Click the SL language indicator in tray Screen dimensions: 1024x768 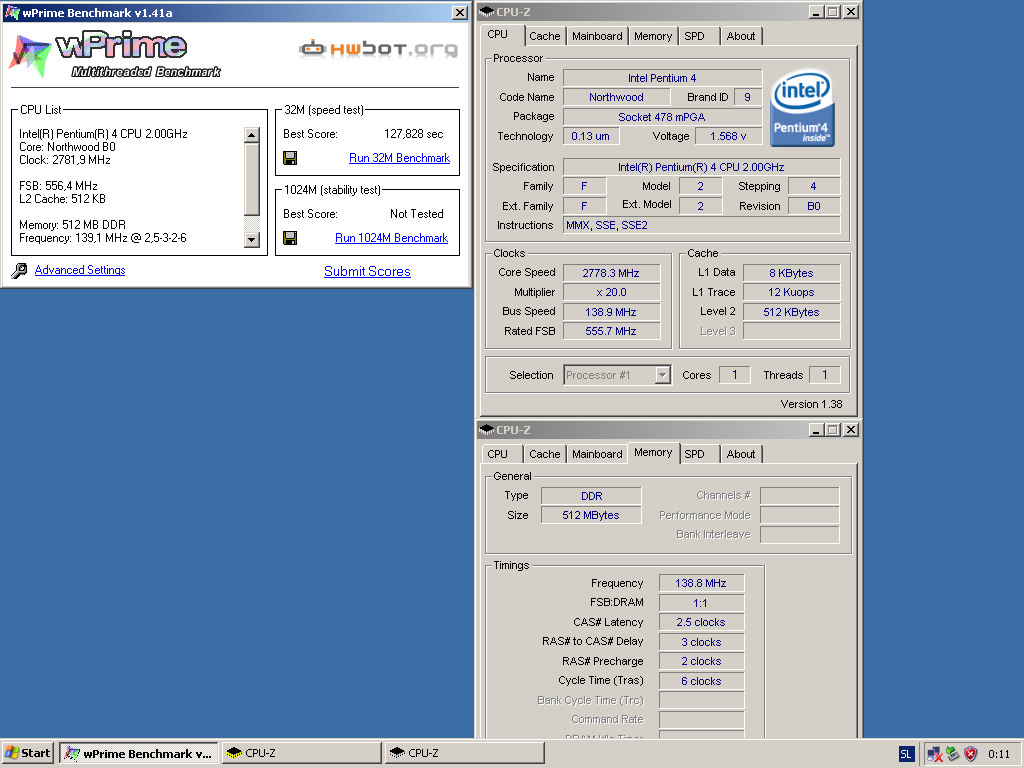(x=905, y=754)
